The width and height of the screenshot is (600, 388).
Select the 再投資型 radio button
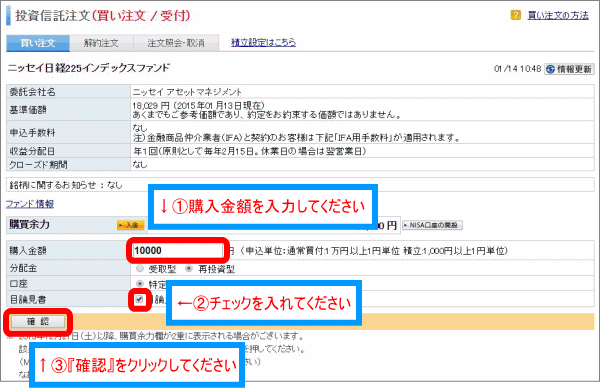click(189, 269)
